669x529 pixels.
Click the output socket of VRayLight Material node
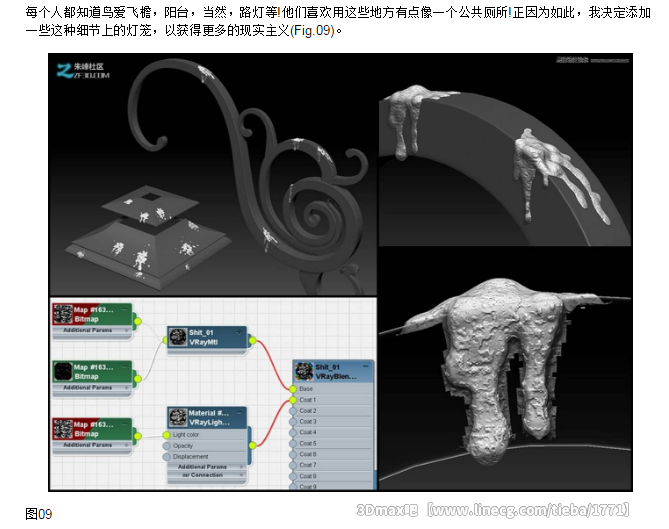point(253,445)
